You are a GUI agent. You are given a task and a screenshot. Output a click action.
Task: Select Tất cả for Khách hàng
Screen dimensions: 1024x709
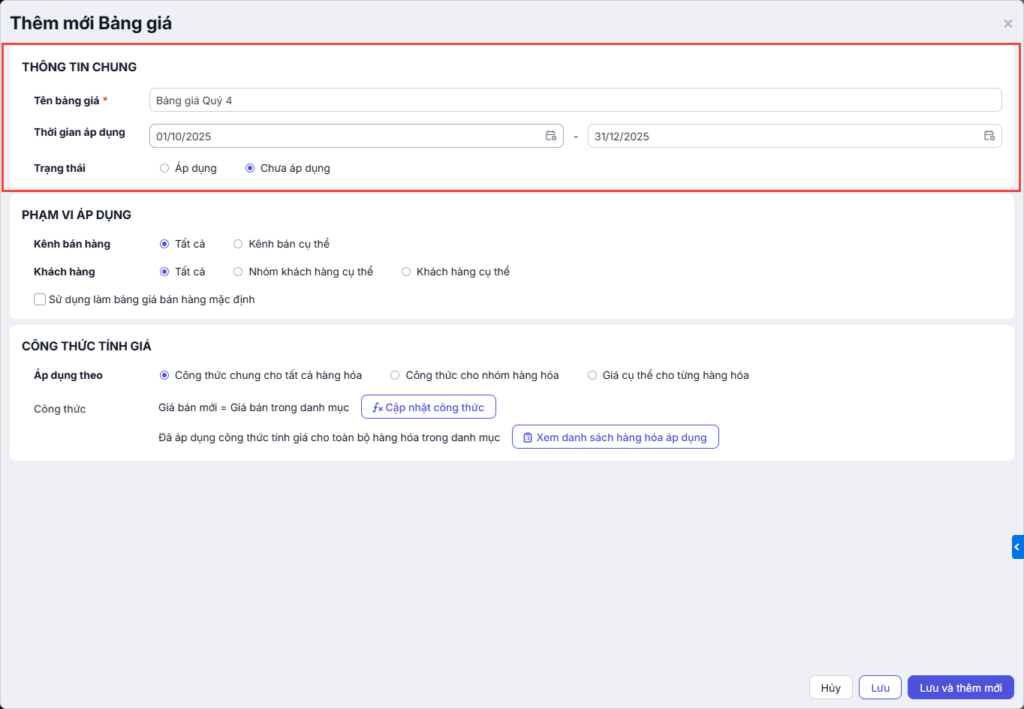164,271
